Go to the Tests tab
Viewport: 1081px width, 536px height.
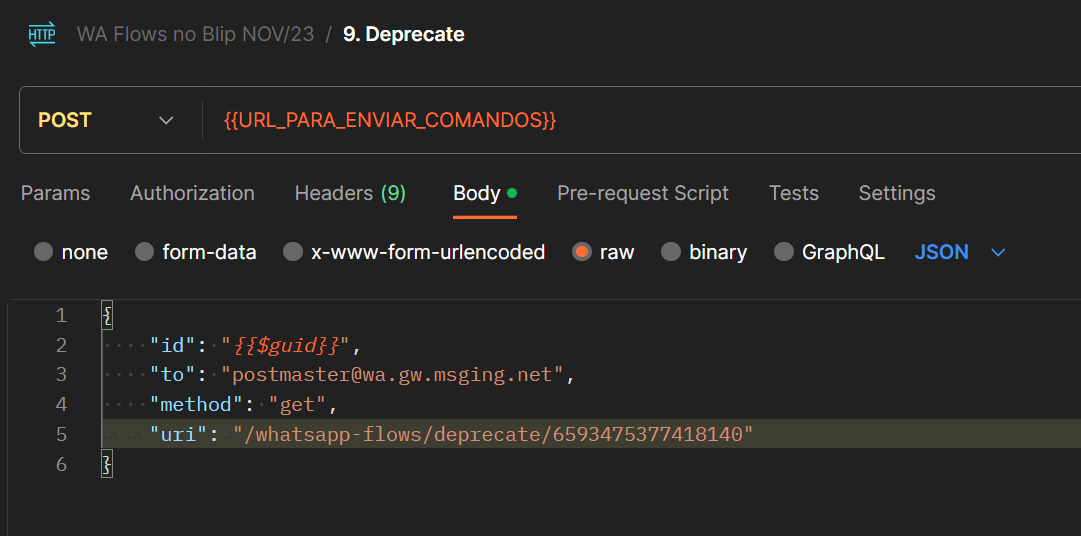tap(794, 193)
